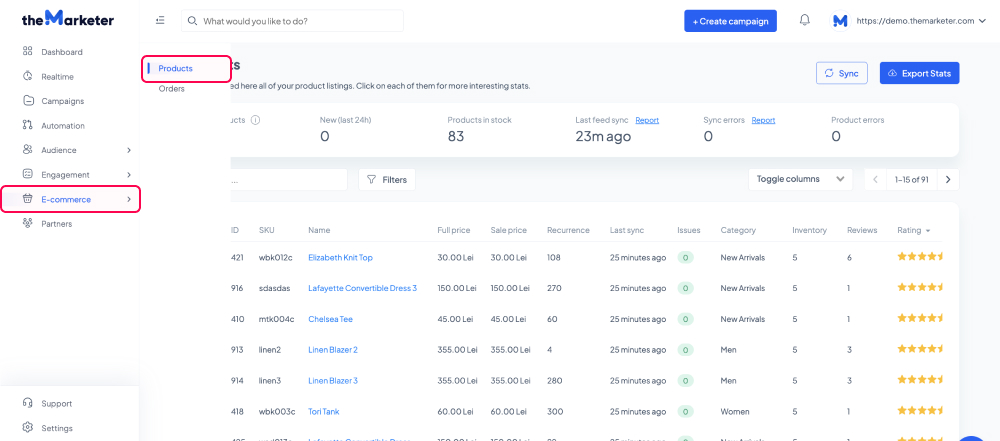Viewport: 1000px width, 441px height.
Task: Open Lafayette Convertible Dress 3 product
Action: [x=362, y=288]
